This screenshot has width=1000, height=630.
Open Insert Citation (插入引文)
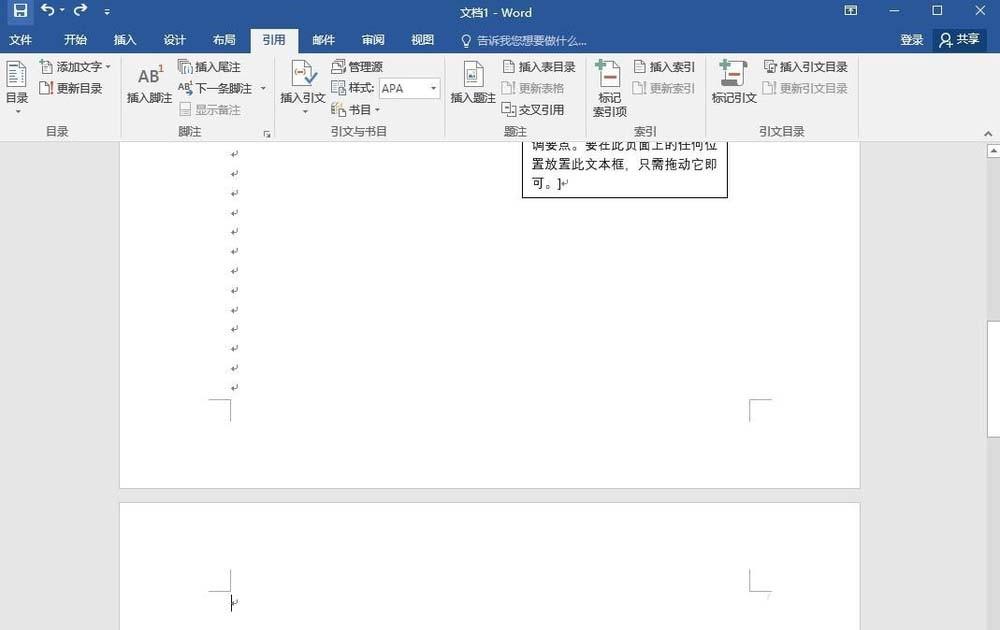(302, 85)
